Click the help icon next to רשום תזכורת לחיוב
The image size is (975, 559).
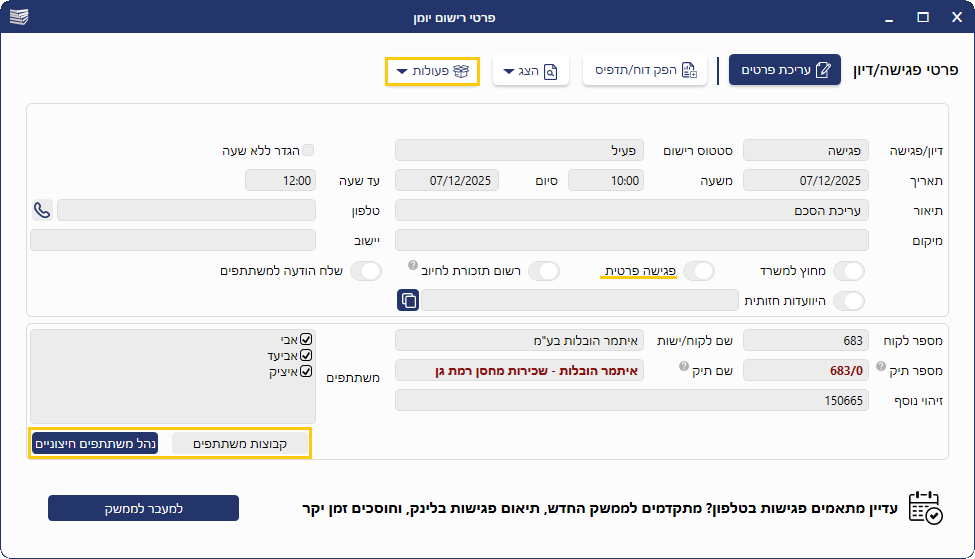(412, 265)
